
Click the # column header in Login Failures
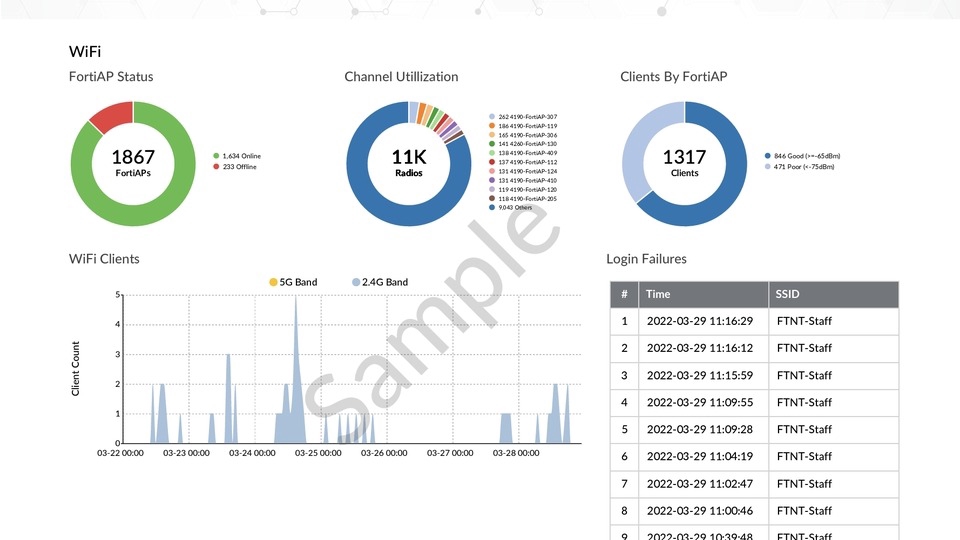[x=624, y=295]
